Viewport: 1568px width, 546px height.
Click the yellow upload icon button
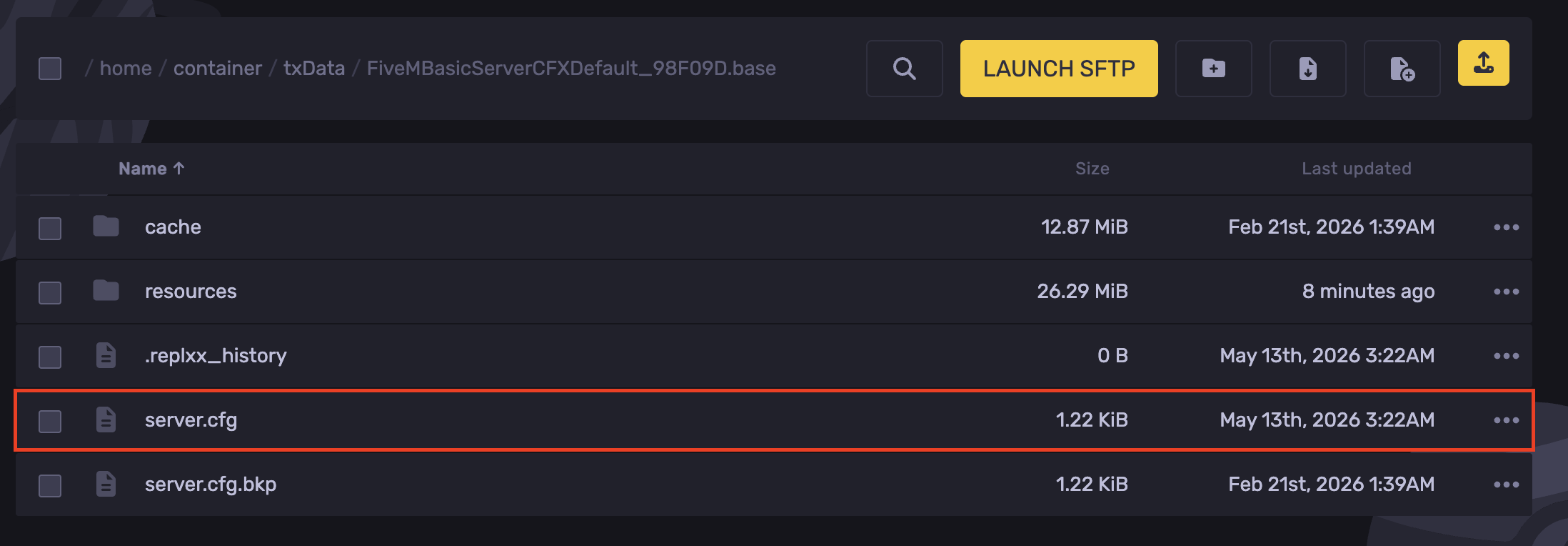pyautogui.click(x=1483, y=63)
